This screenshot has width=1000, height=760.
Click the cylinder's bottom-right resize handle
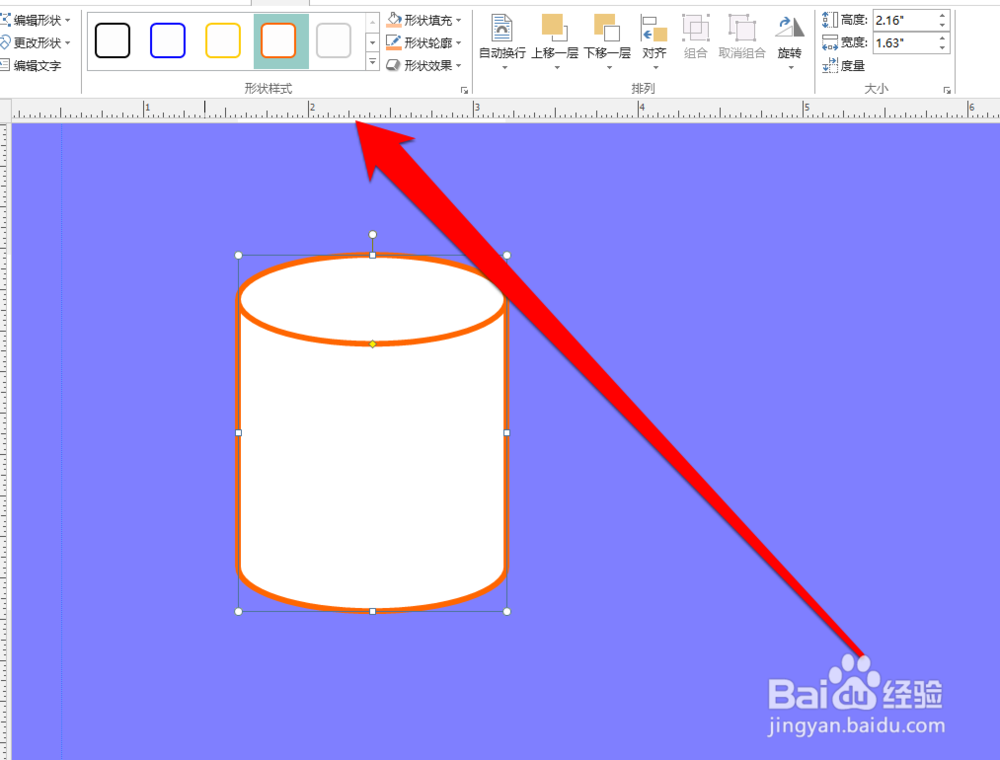pyautogui.click(x=507, y=611)
